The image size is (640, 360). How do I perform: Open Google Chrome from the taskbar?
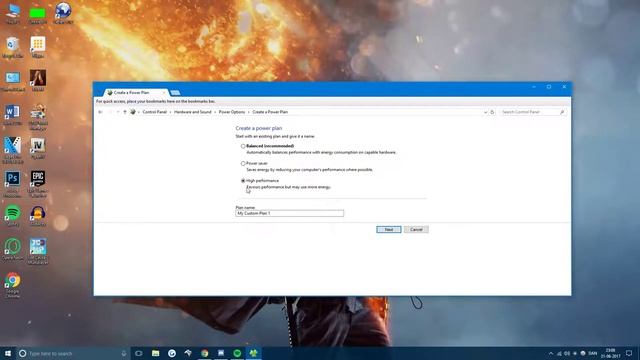204,353
